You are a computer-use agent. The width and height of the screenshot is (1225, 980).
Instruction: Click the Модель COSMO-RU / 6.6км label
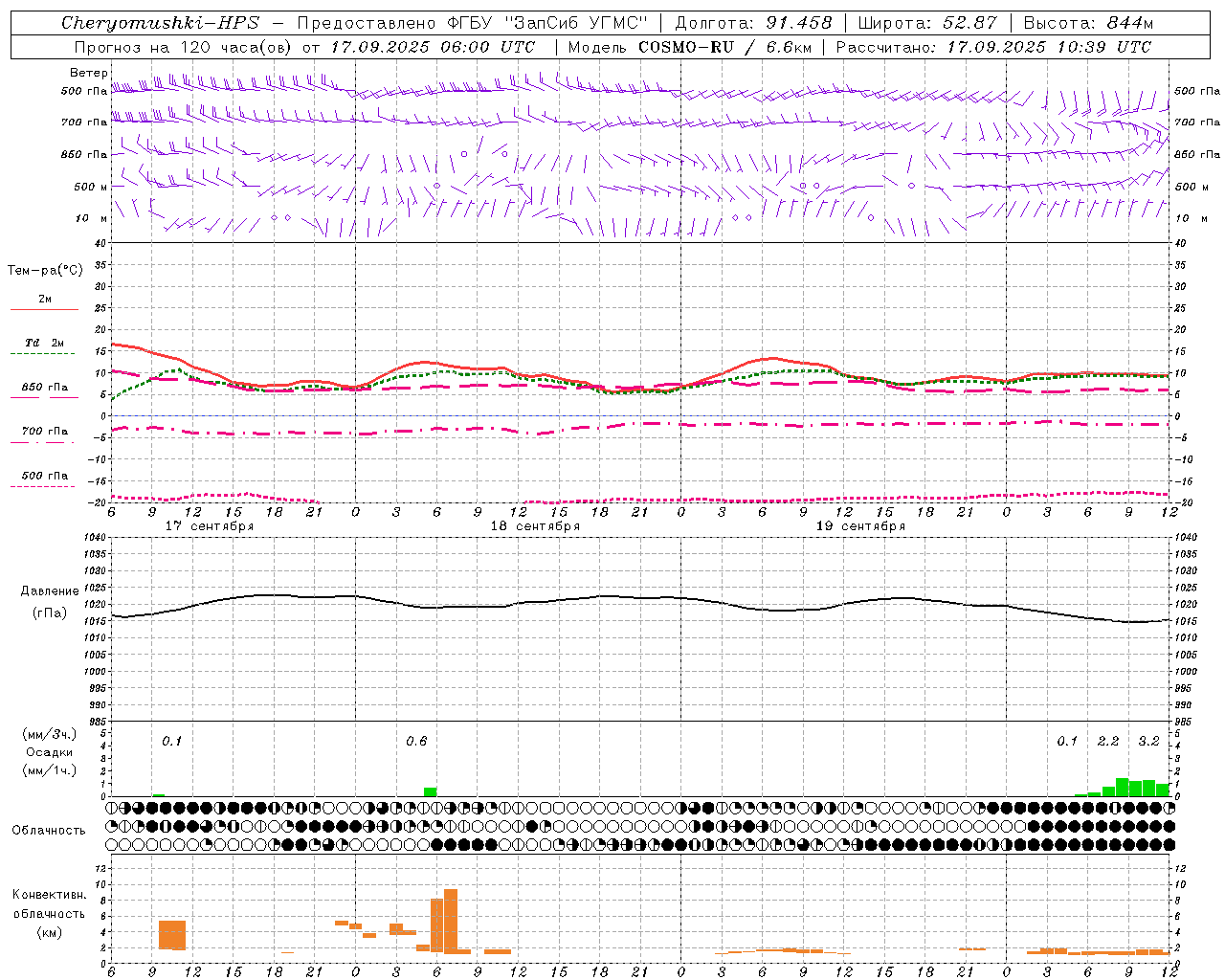click(x=689, y=47)
